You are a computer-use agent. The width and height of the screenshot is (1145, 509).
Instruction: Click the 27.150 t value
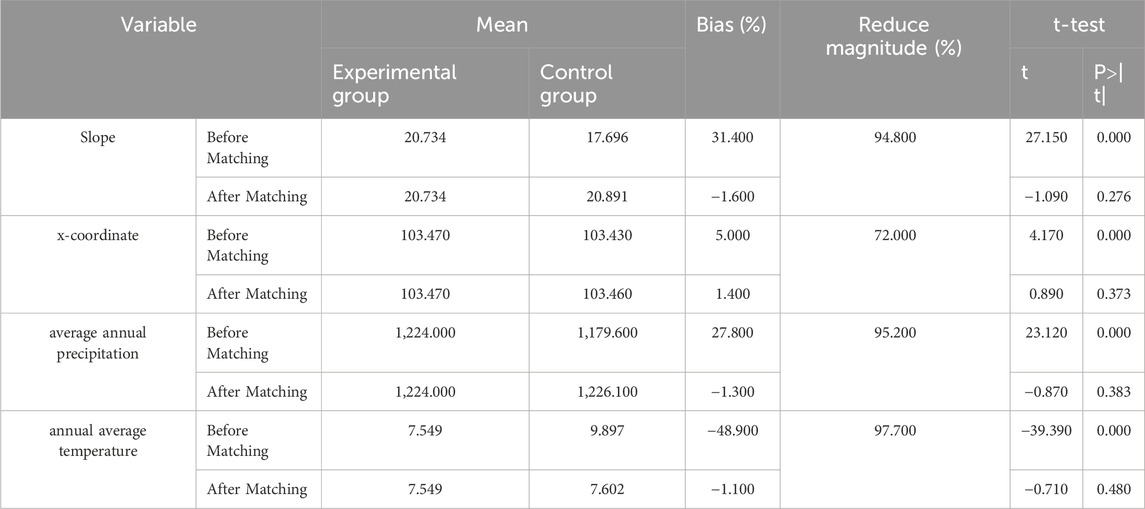pos(1046,137)
